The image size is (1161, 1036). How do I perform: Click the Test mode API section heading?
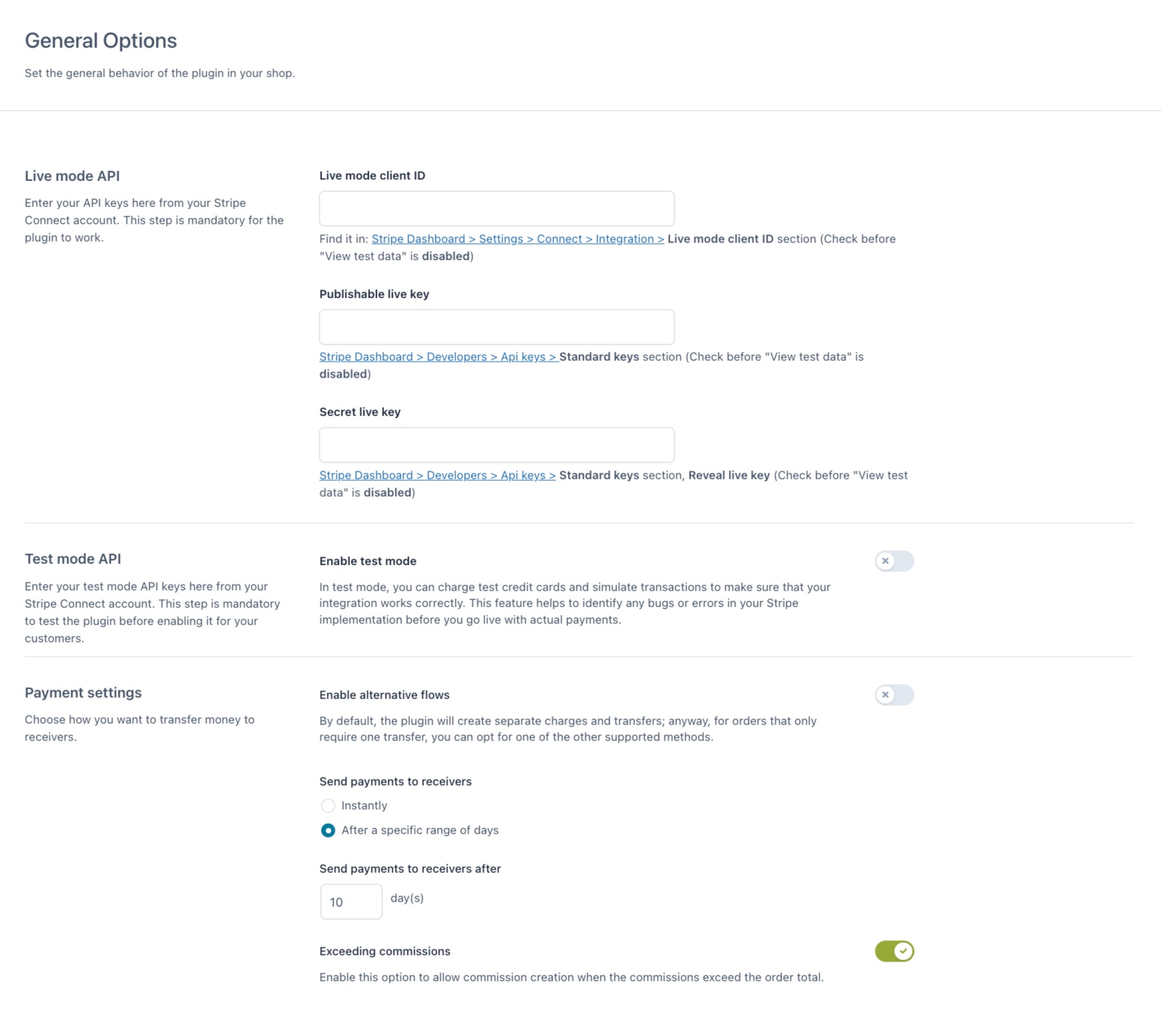click(x=73, y=559)
